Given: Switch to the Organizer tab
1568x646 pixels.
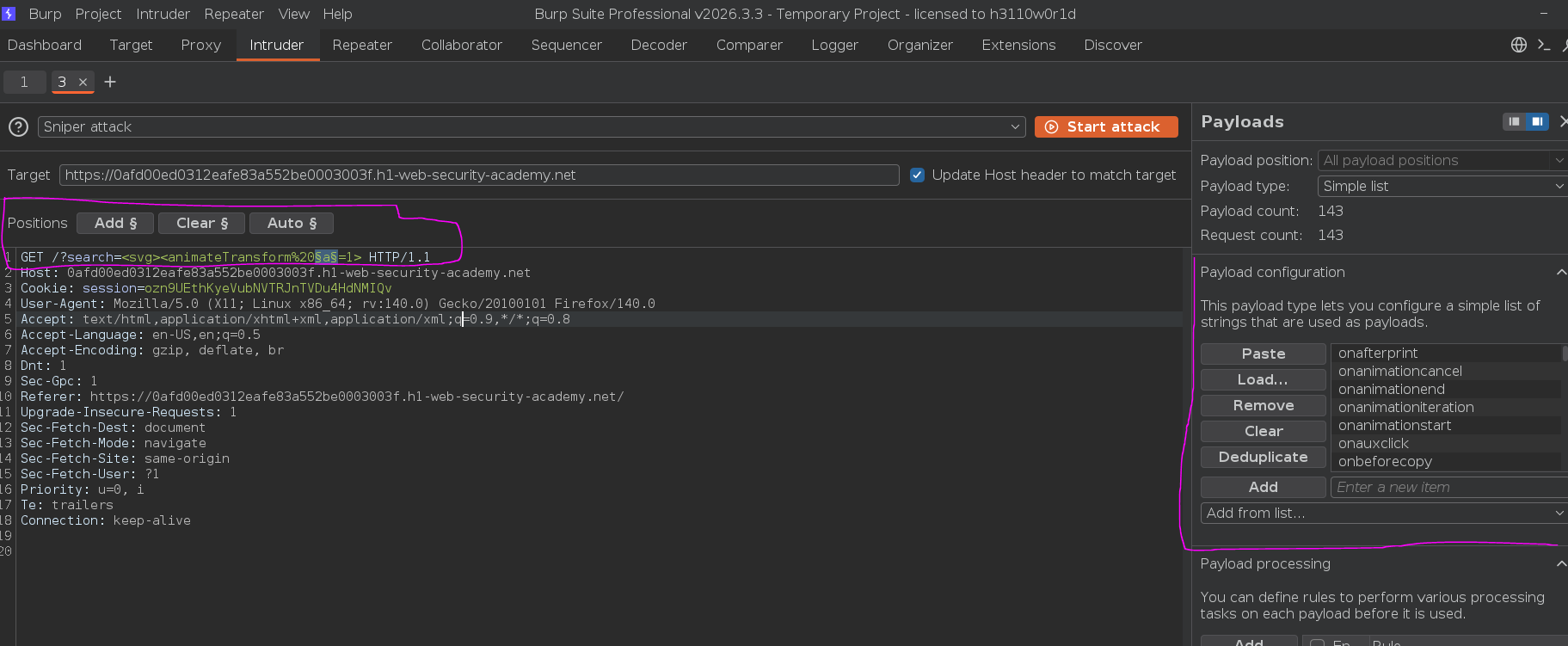Looking at the screenshot, I should 919,45.
